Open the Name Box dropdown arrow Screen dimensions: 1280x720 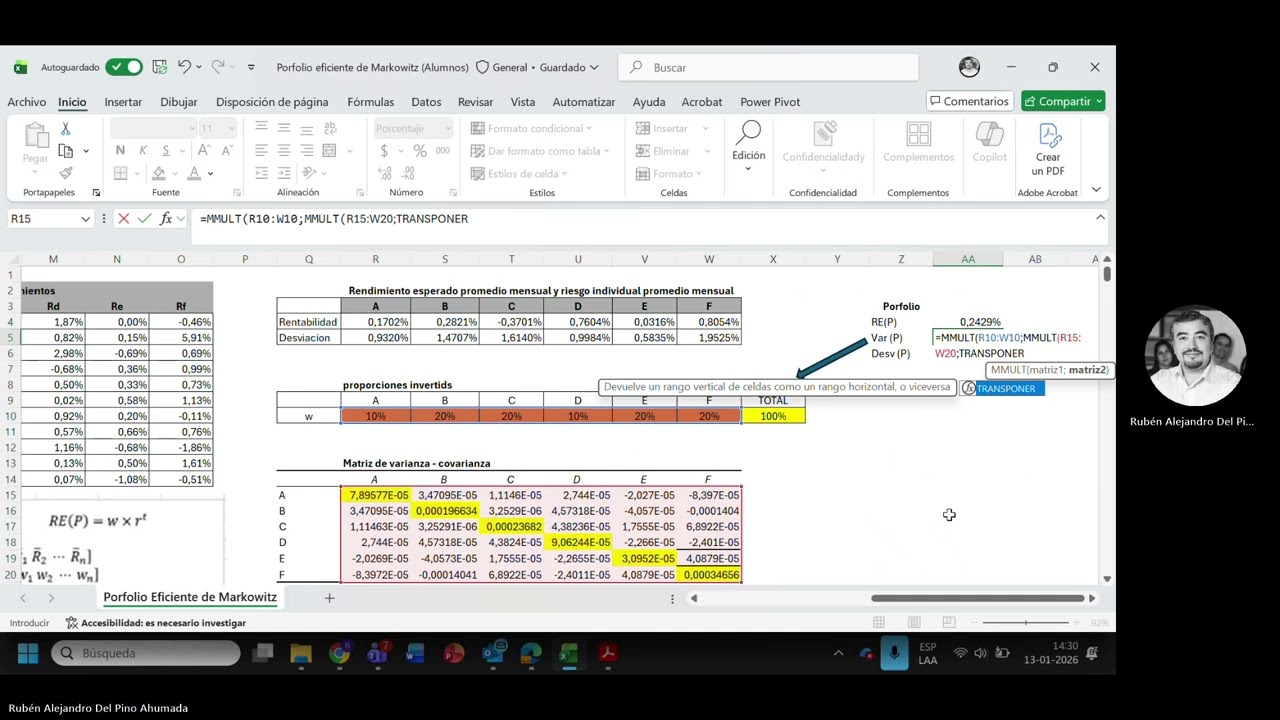pyautogui.click(x=84, y=218)
